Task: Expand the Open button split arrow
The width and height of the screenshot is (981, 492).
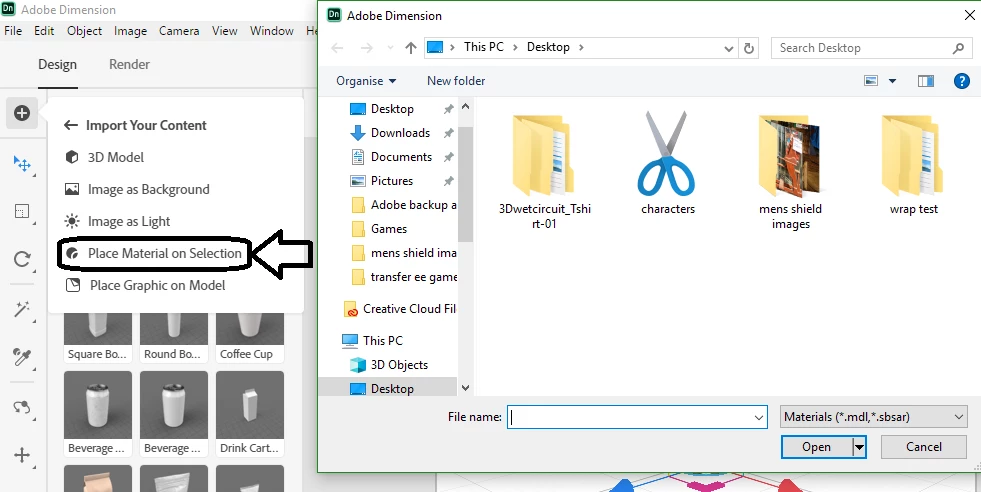Action: point(860,447)
